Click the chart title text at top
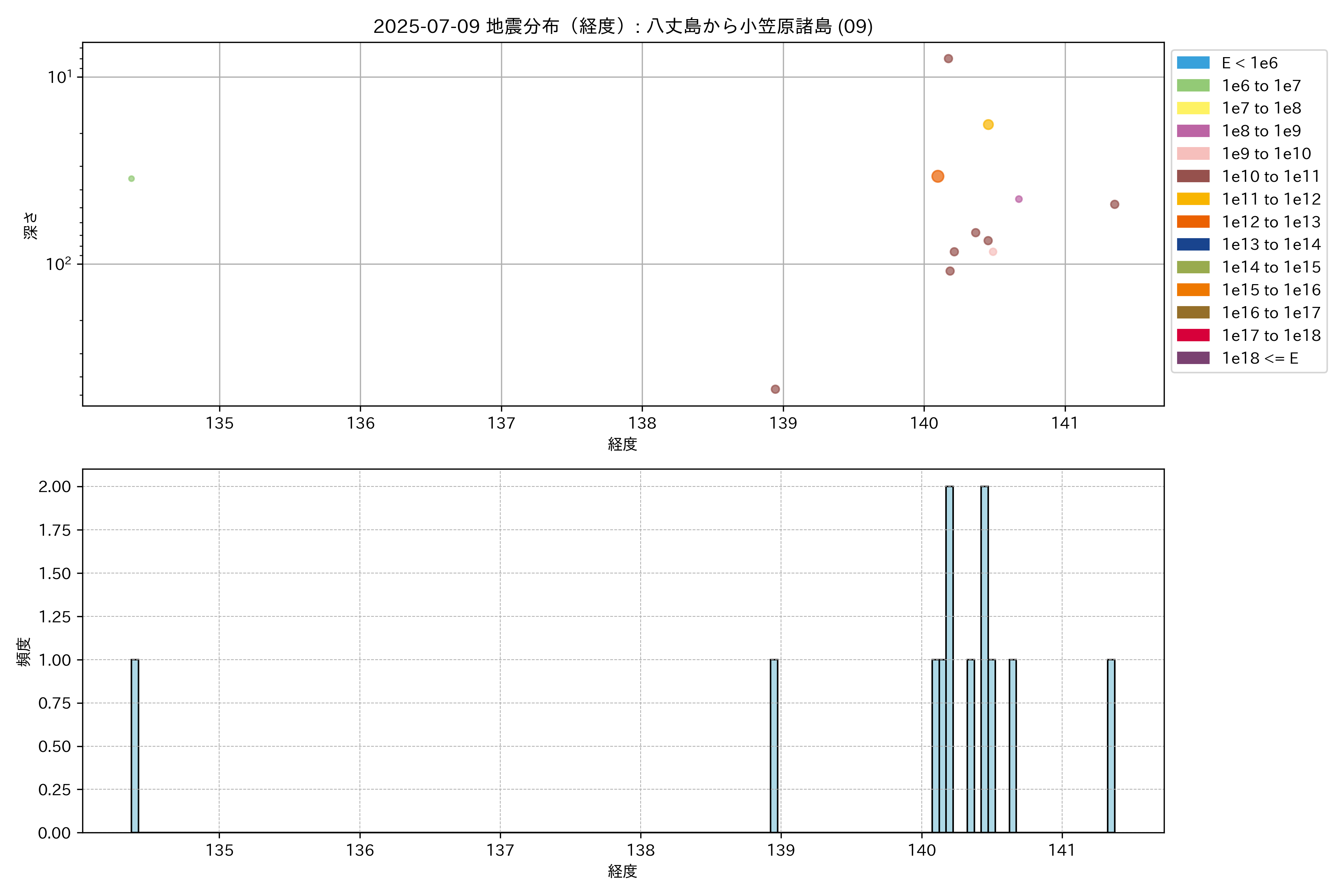The image size is (1344, 896). (623, 26)
